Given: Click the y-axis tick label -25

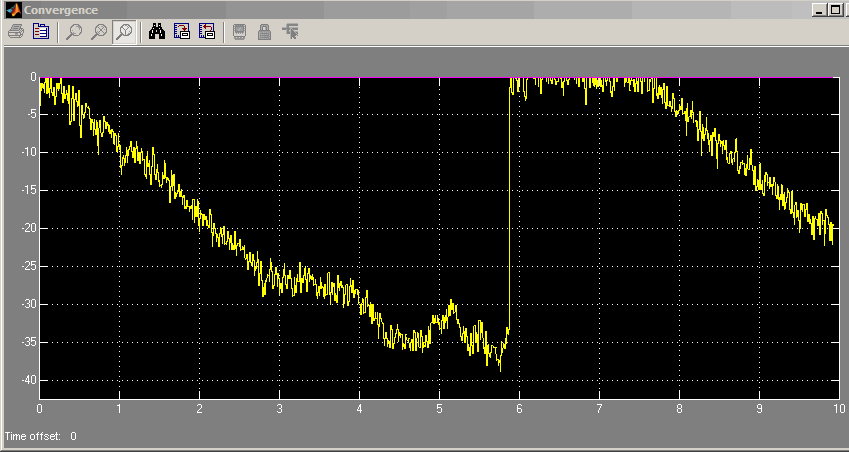Looking at the screenshot, I should tap(29, 266).
